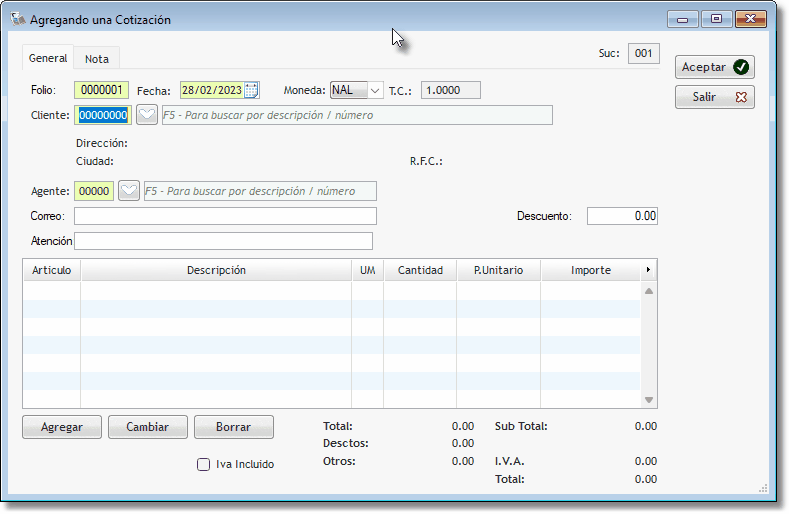Screen dimensions: 789x514
Task: Select the Importe column header
Action: (591, 270)
